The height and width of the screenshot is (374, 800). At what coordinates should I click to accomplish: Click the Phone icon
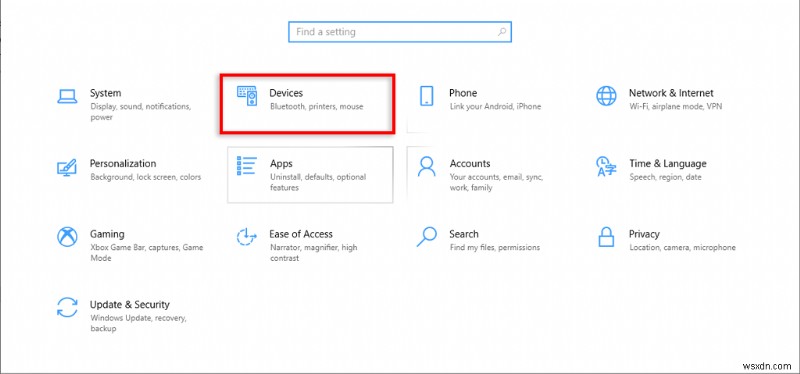pos(427,96)
